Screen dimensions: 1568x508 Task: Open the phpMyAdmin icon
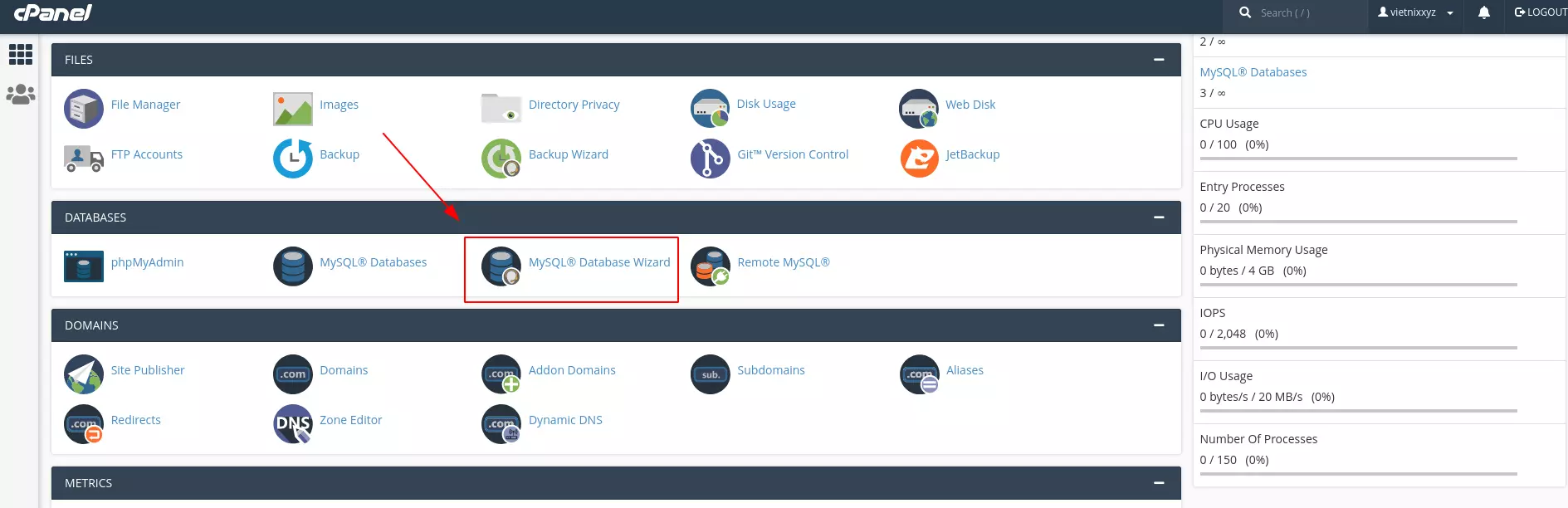click(x=84, y=266)
